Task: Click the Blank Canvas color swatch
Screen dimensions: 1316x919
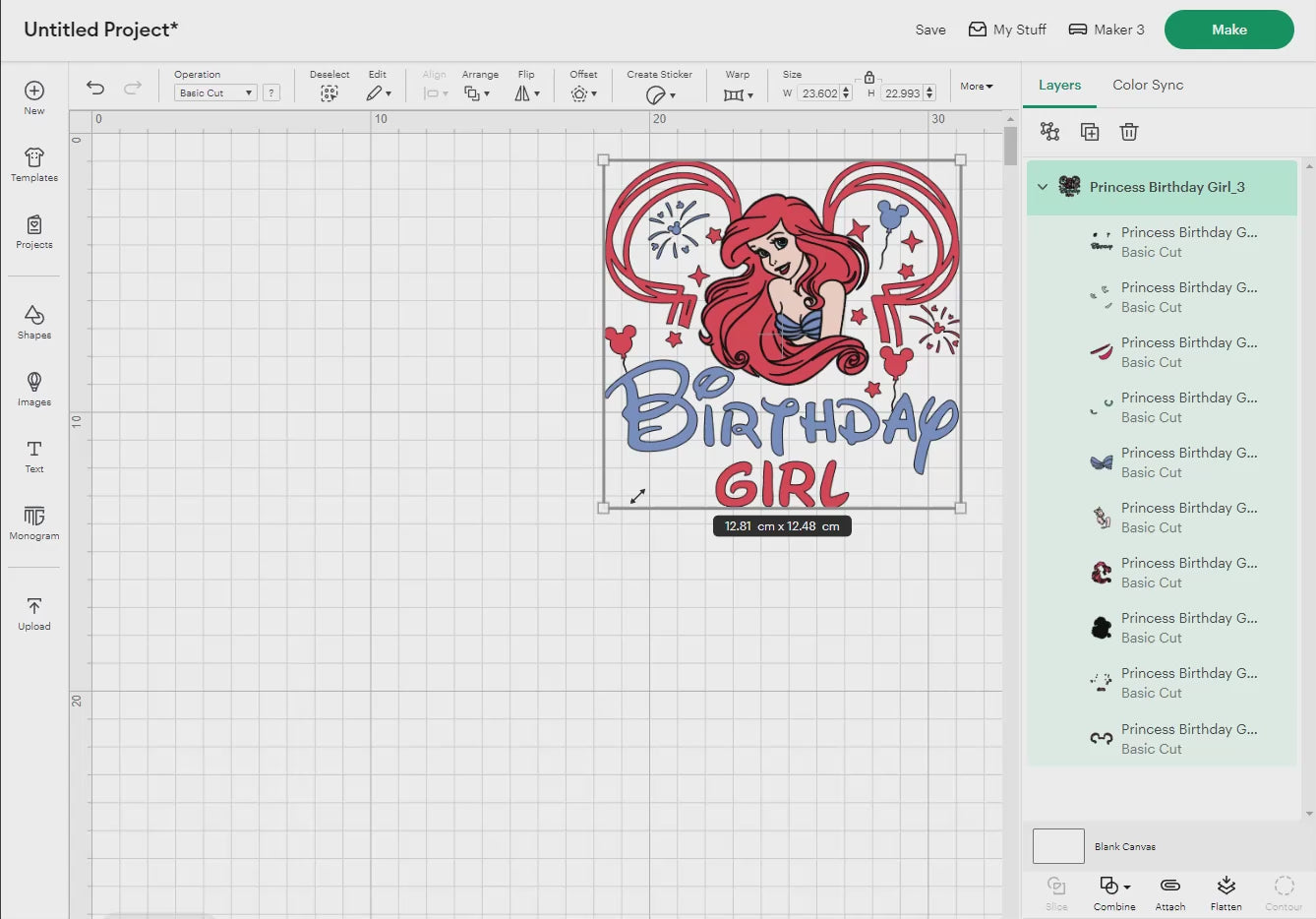Action: pos(1058,846)
